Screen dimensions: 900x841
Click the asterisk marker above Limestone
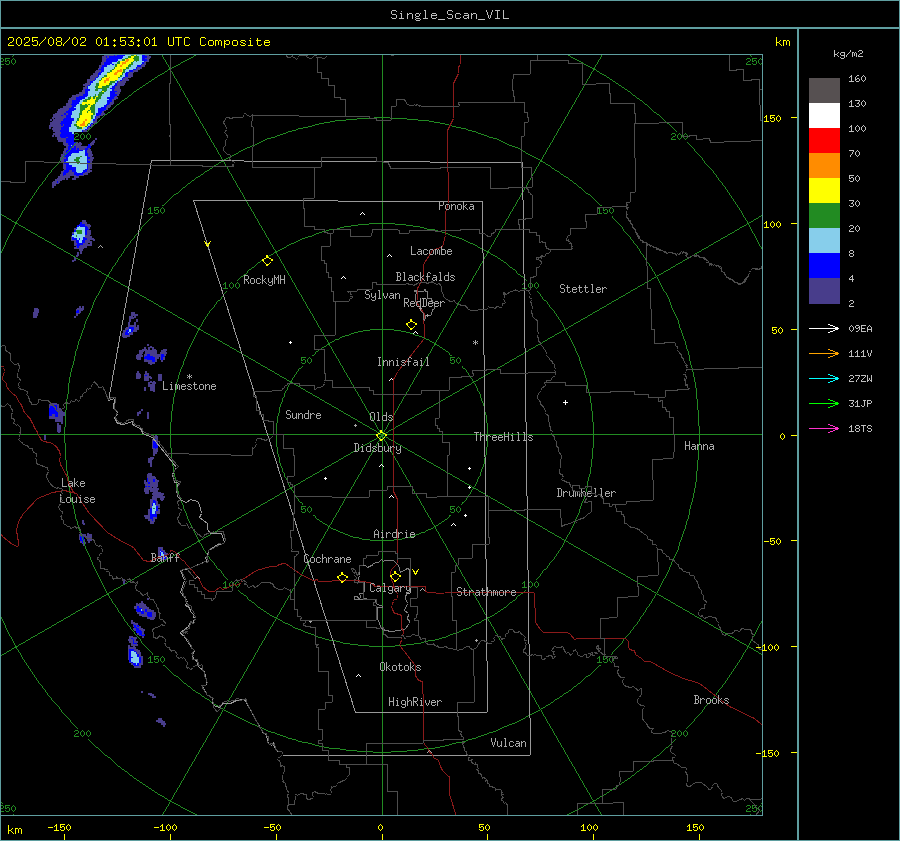pos(189,377)
